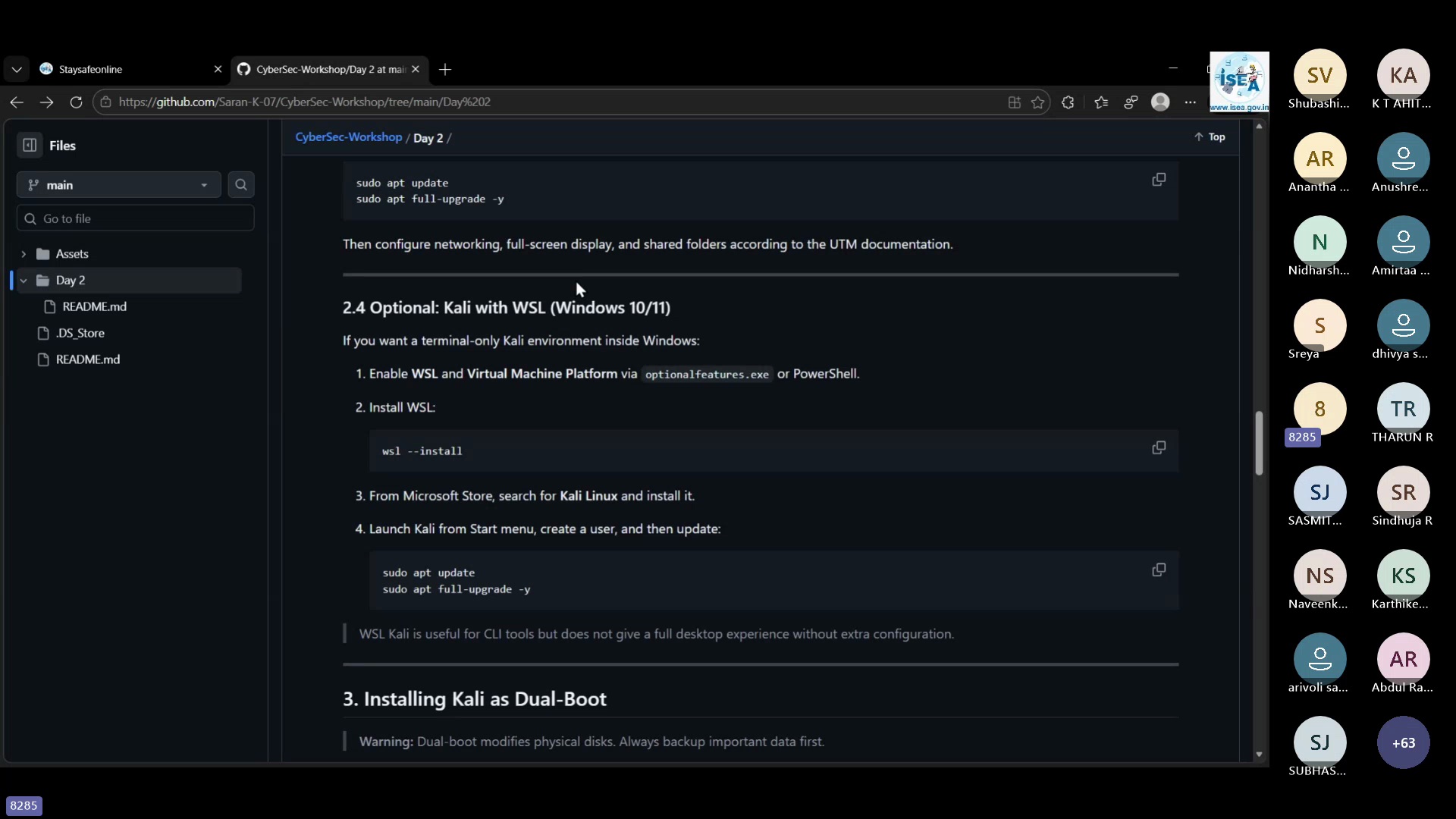Click the file tree search icon
The image size is (1456, 819).
(241, 184)
